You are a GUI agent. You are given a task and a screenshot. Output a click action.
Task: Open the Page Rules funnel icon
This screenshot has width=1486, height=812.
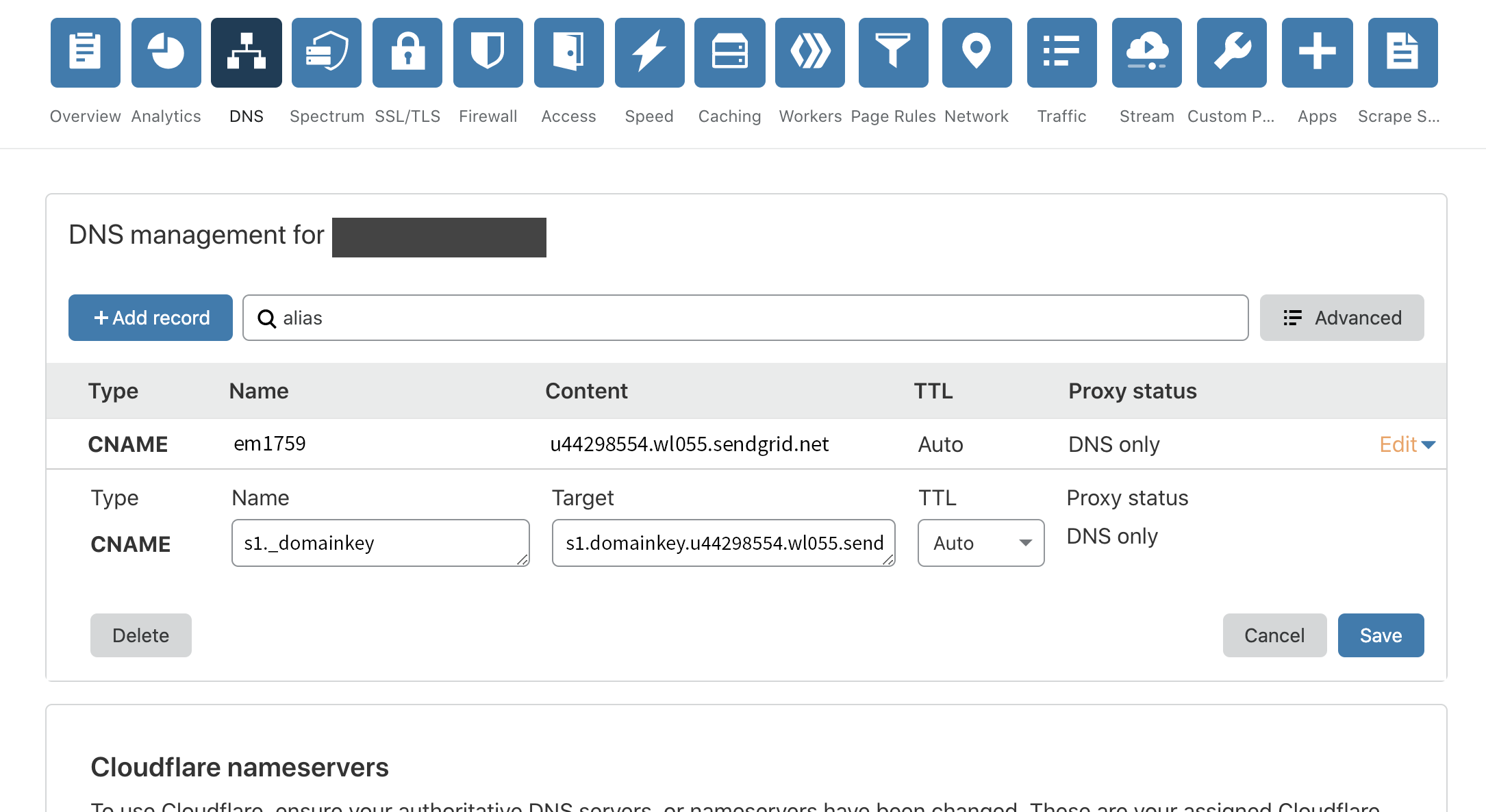893,53
